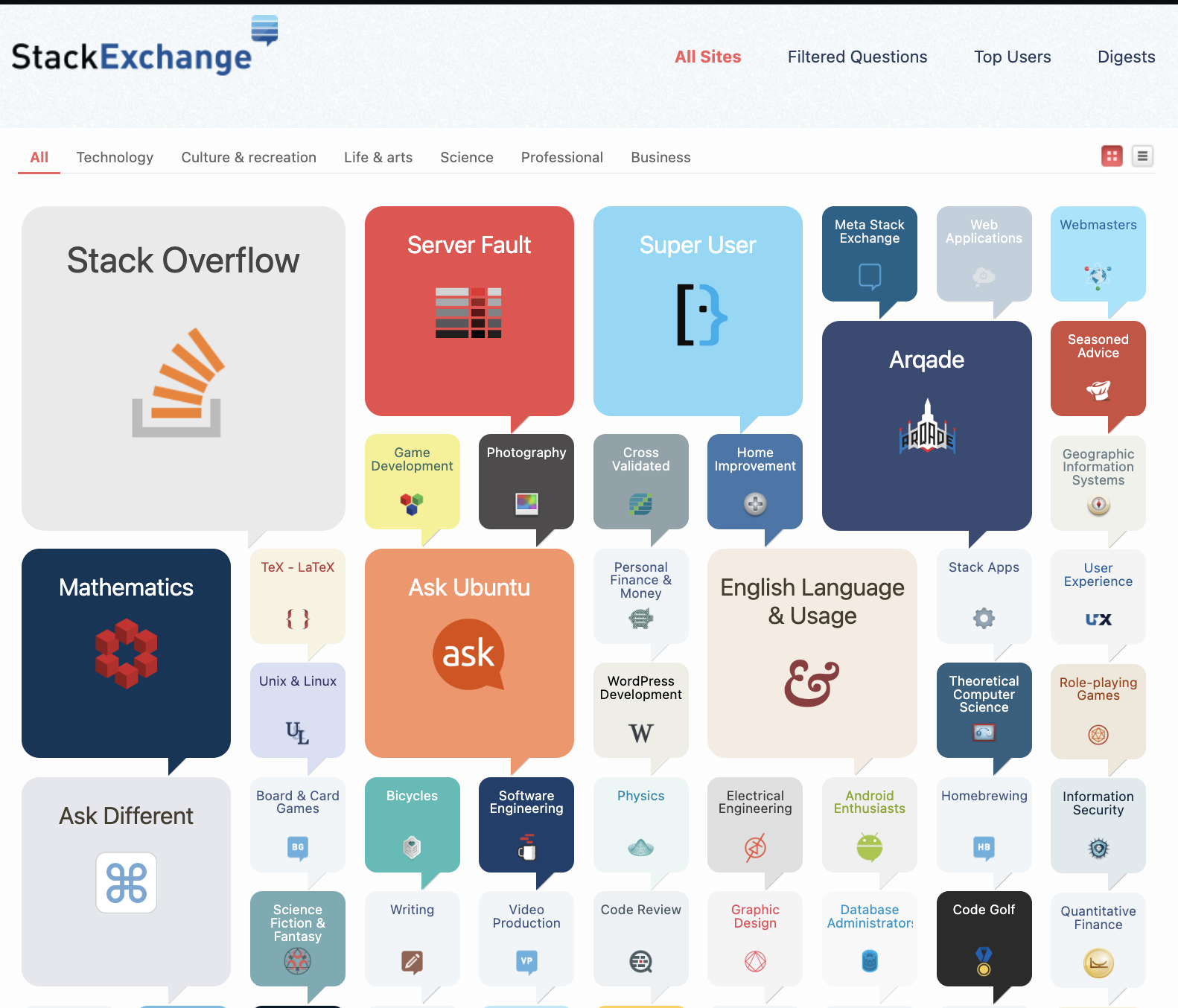This screenshot has height=1008, width=1178.
Task: Open the Top Users page
Action: tap(1012, 57)
